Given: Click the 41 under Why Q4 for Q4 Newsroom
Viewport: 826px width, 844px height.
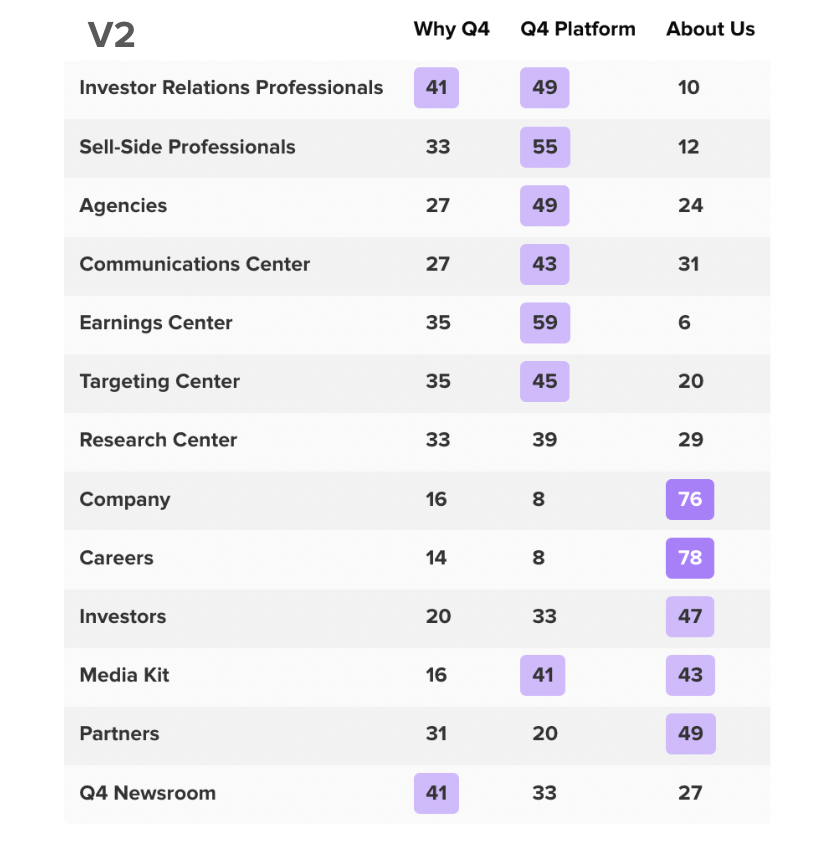Looking at the screenshot, I should point(436,793).
